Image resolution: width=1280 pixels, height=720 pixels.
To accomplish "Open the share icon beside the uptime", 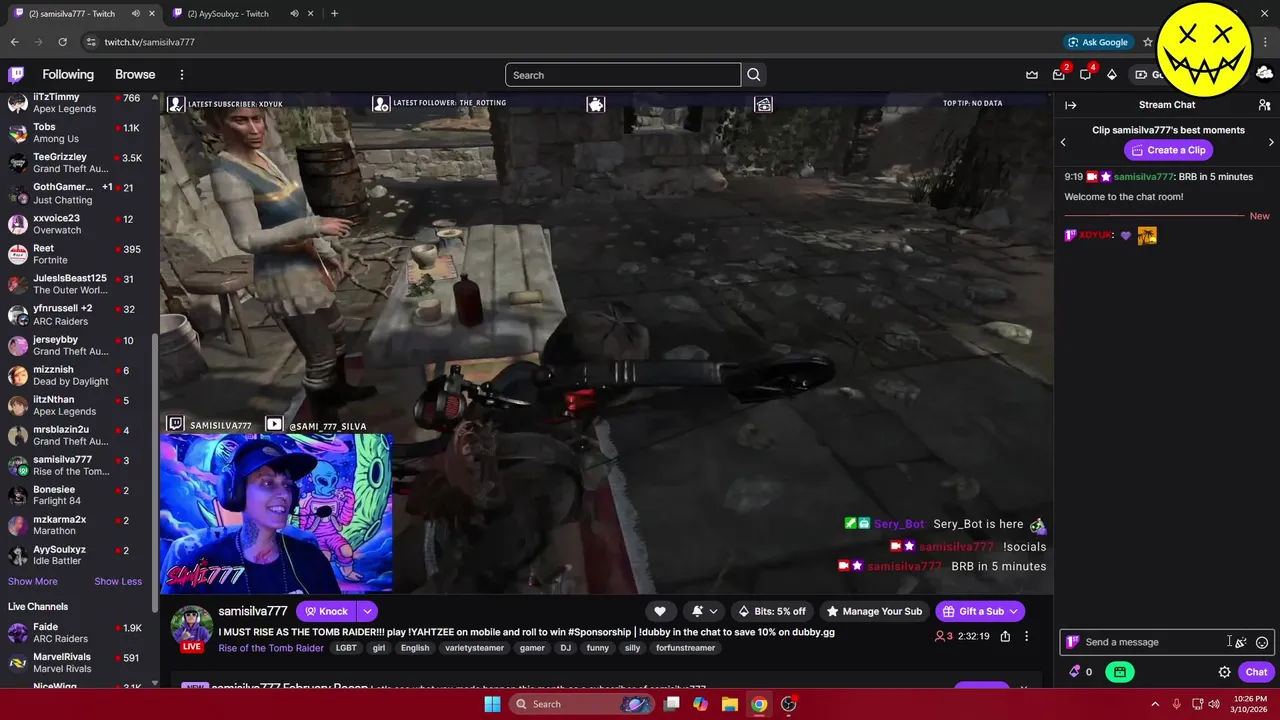I will (x=1005, y=636).
